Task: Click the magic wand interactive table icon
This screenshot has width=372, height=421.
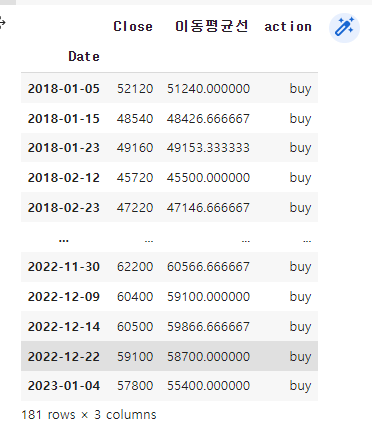Action: (x=344, y=28)
